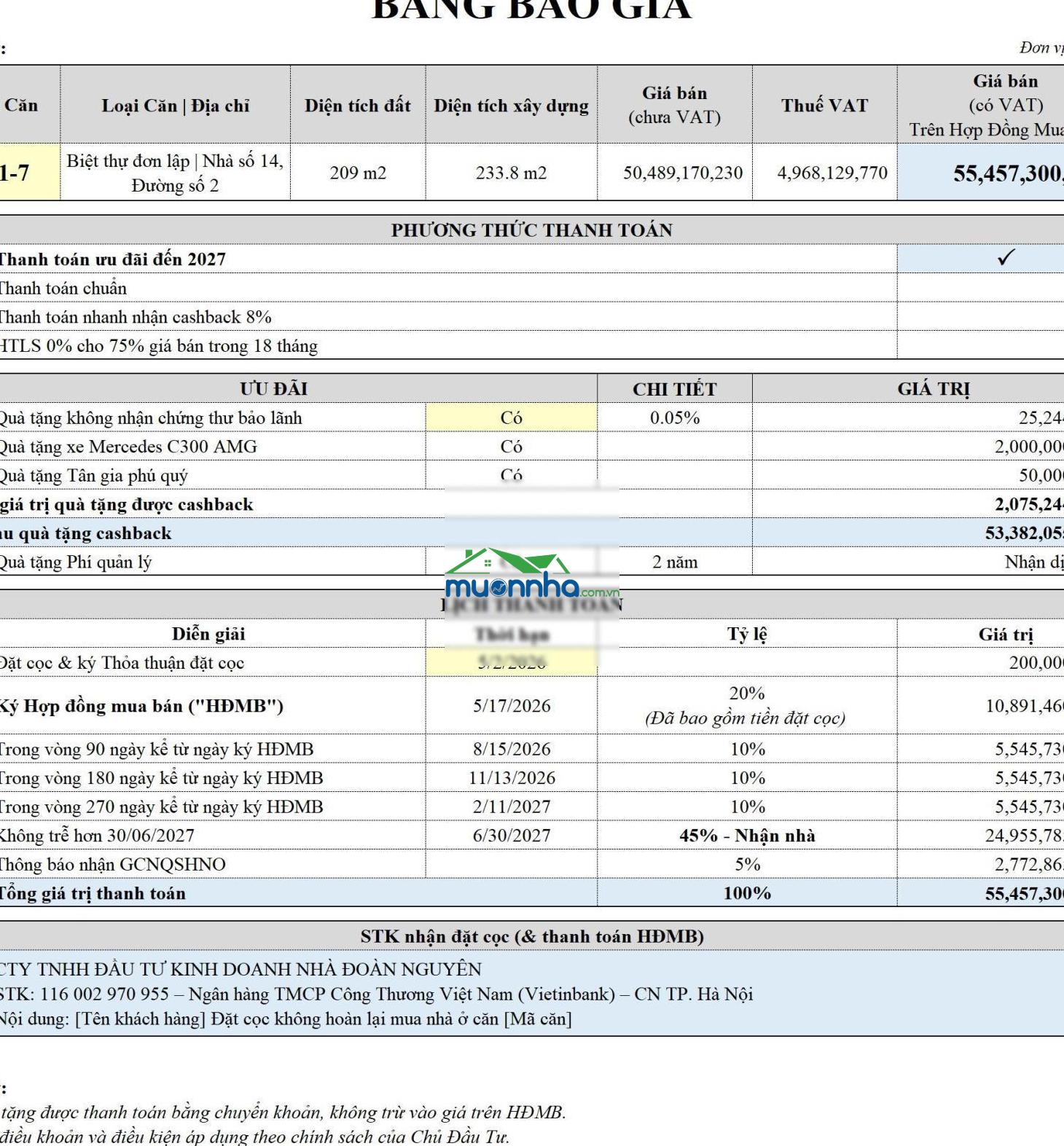Click the '2 năm' detail cell
Screen dimensions: 1064x1146
(675, 562)
